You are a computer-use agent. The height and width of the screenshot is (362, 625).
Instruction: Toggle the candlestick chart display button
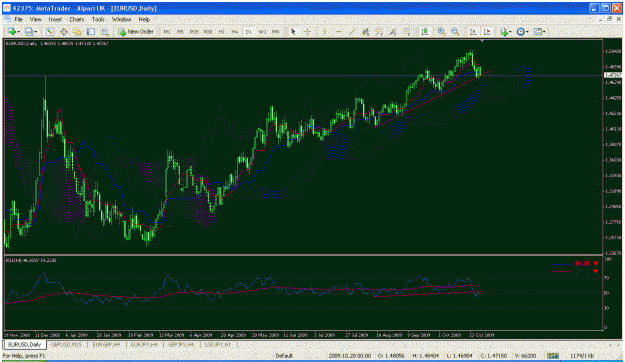pos(425,31)
